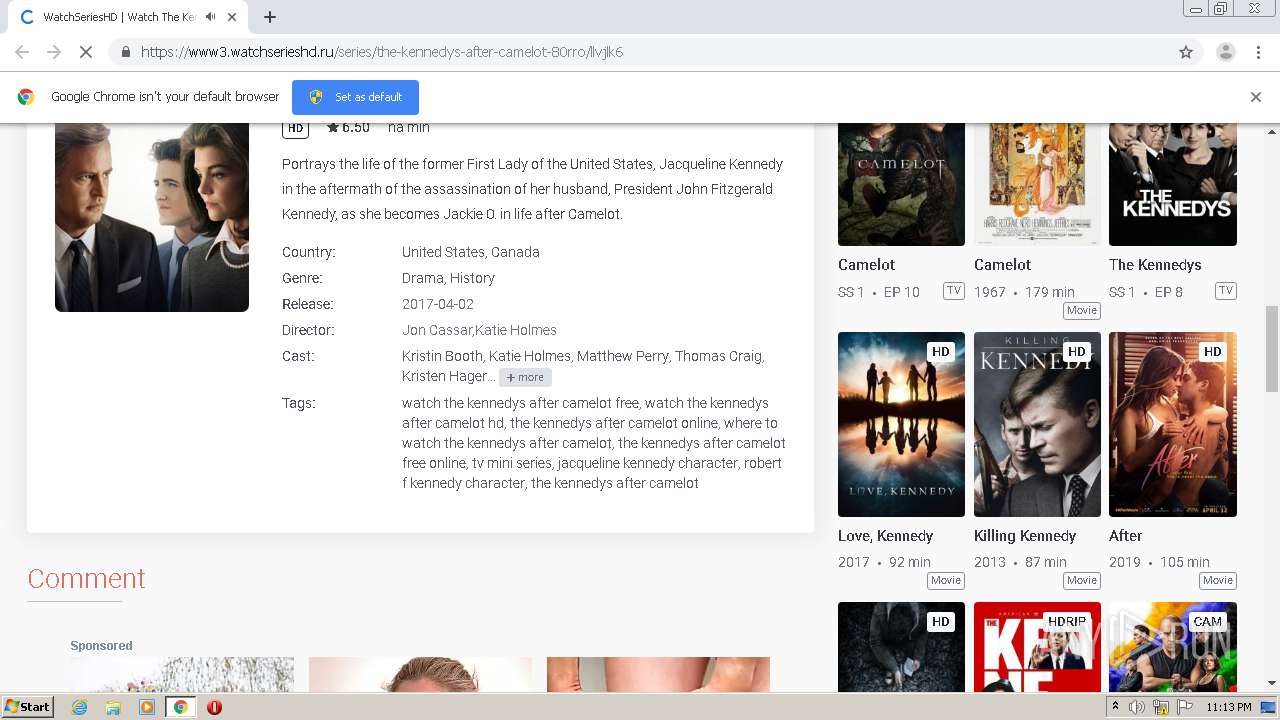Open Windows Media Player from taskbar

click(147, 707)
